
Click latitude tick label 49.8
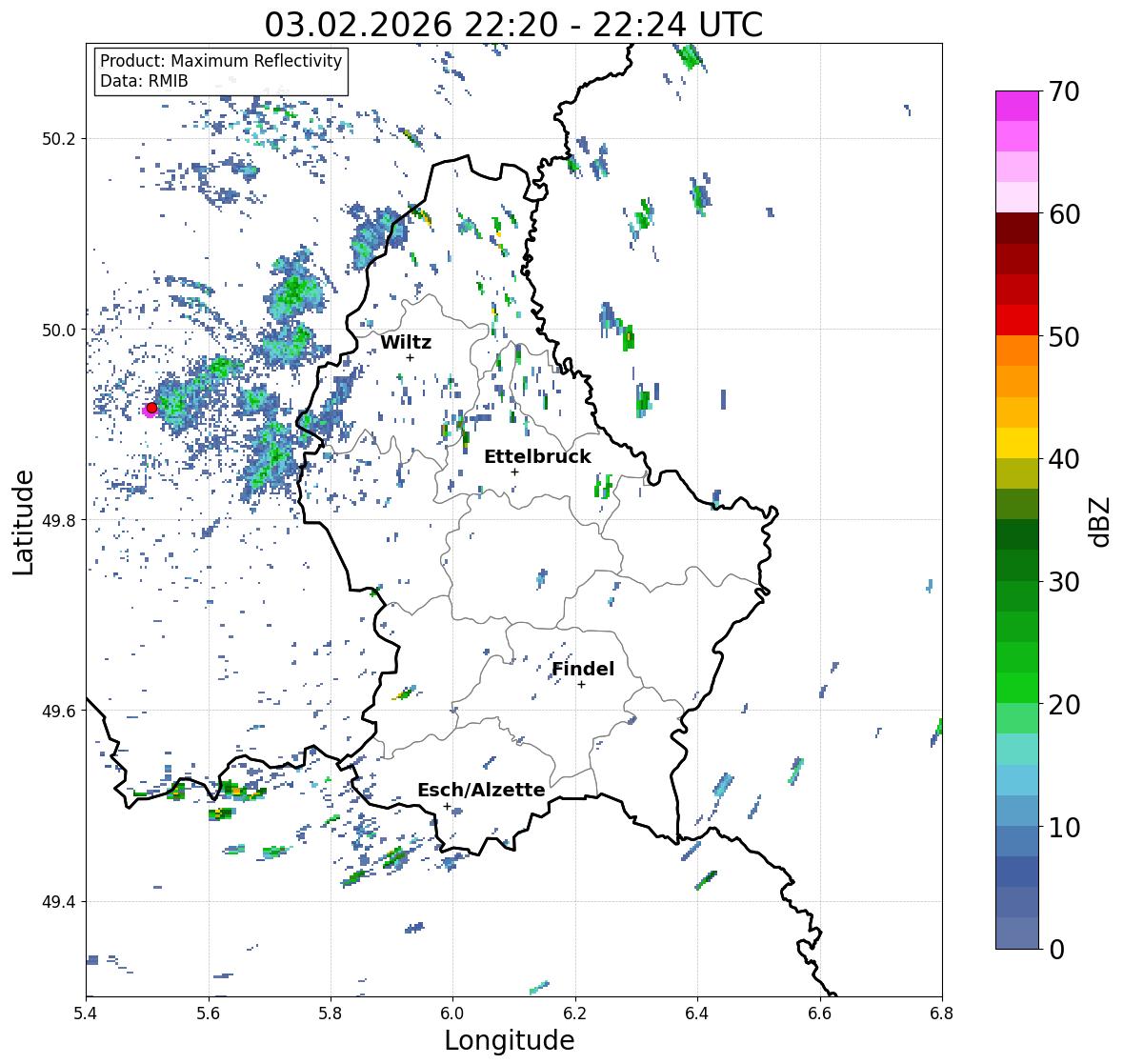(59, 520)
